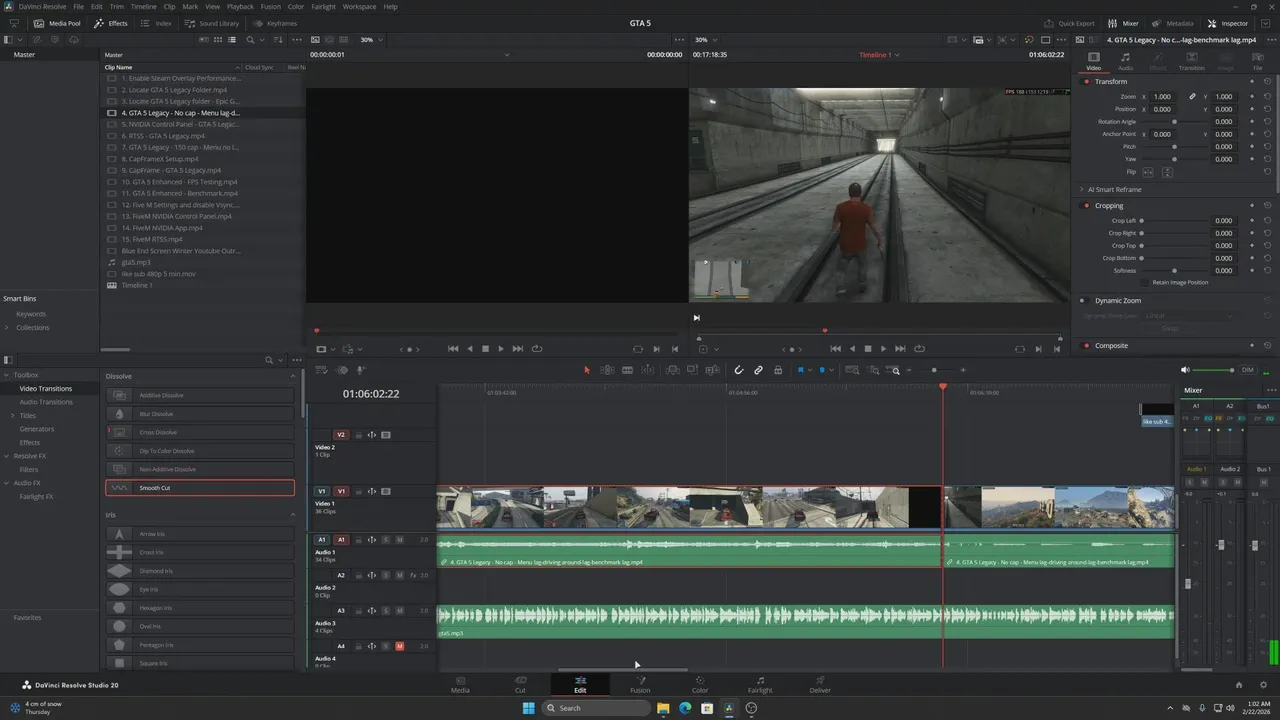Open the Sound Library panel
This screenshot has height=720, width=1280.
tap(212, 23)
